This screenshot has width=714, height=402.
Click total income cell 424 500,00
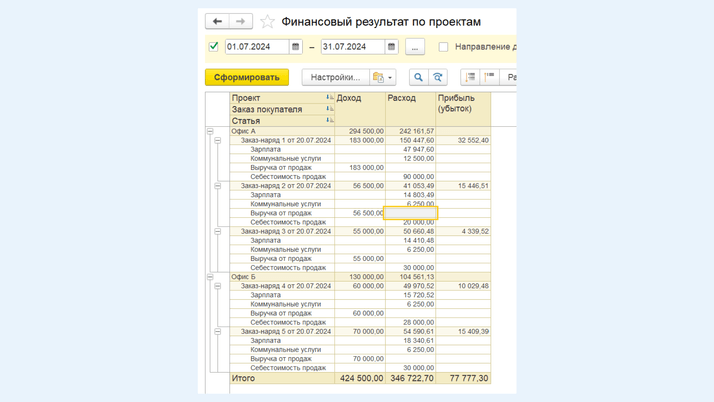pos(361,378)
